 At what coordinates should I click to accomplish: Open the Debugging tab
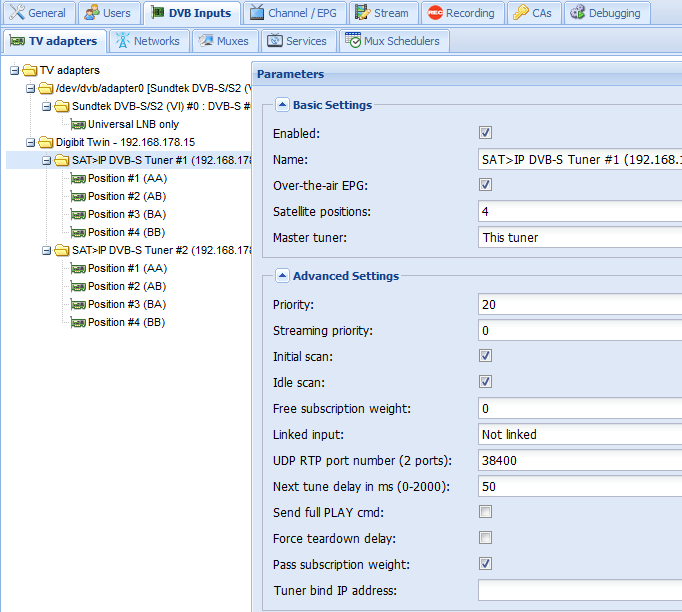pos(607,13)
